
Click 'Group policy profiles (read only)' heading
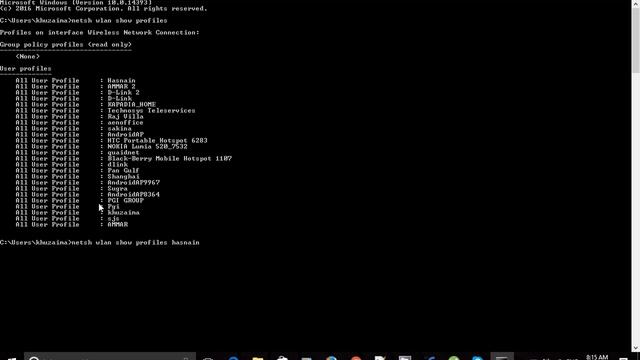pos(66,44)
